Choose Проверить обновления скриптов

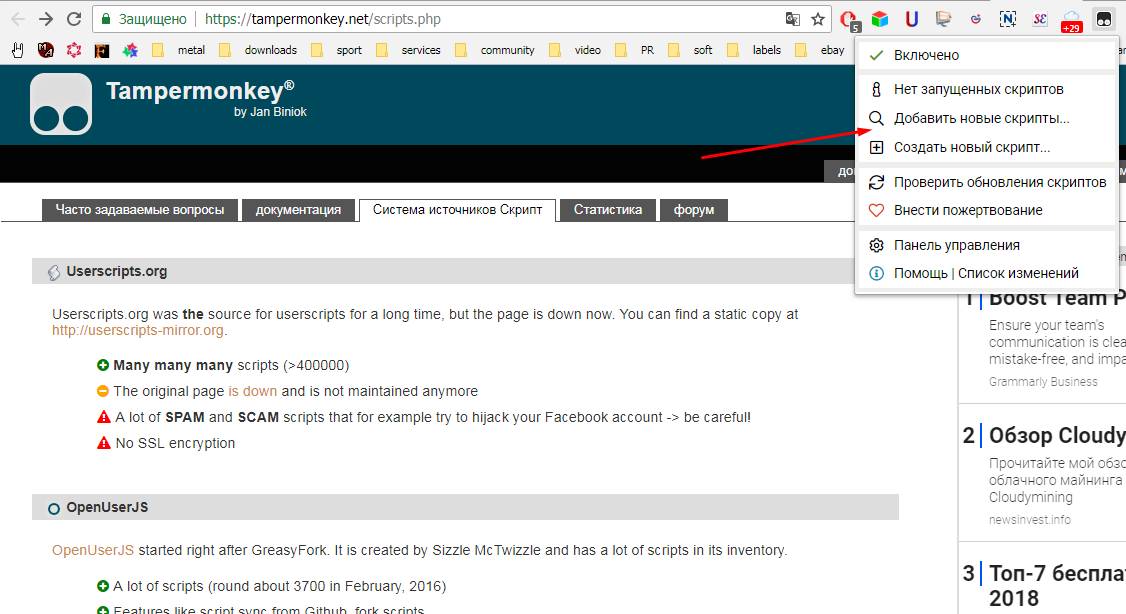coord(987,182)
